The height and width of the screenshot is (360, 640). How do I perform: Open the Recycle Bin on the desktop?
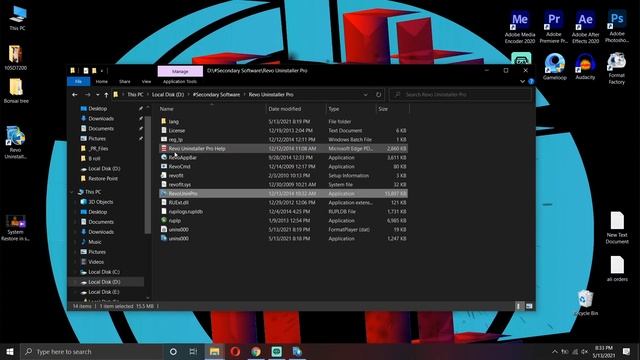(x=586, y=302)
